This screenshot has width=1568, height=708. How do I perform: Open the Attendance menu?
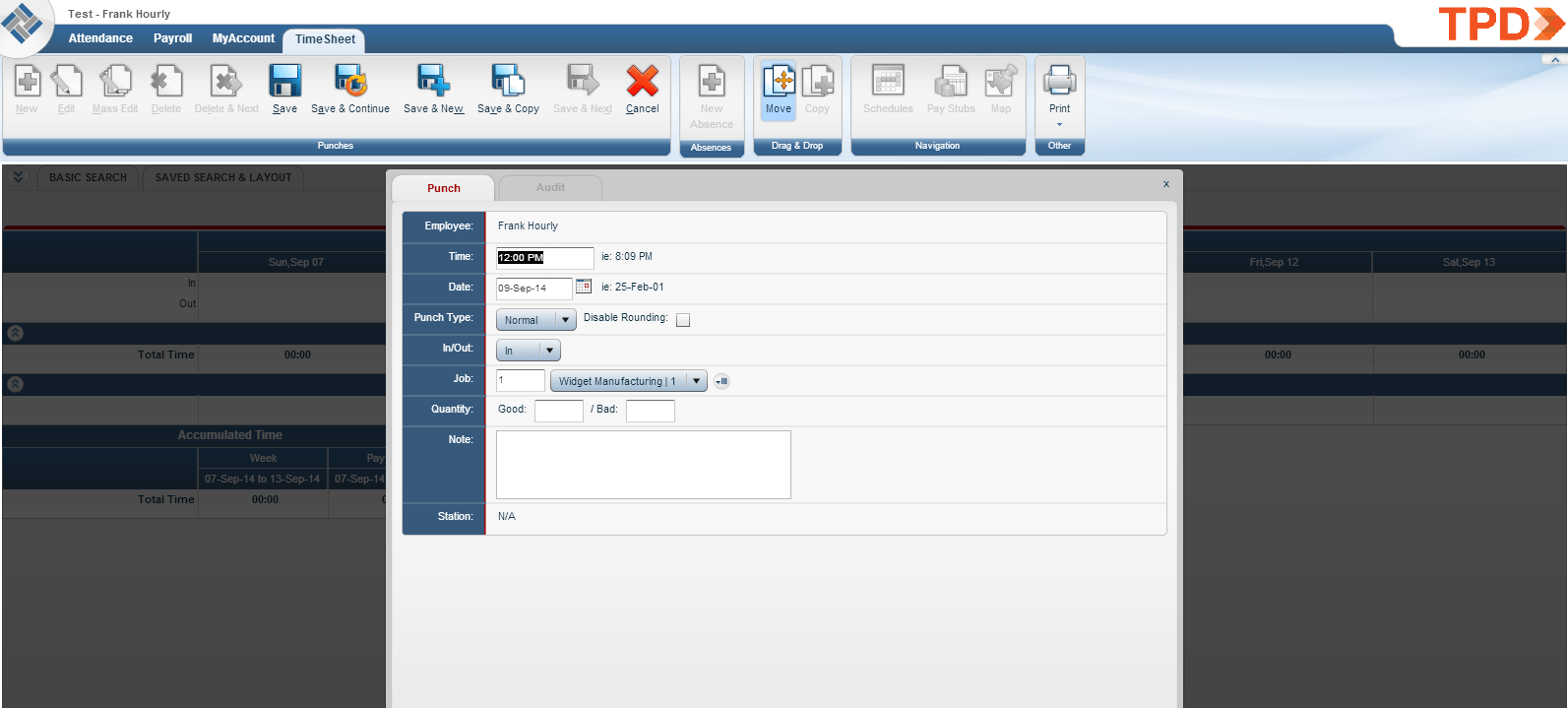100,38
